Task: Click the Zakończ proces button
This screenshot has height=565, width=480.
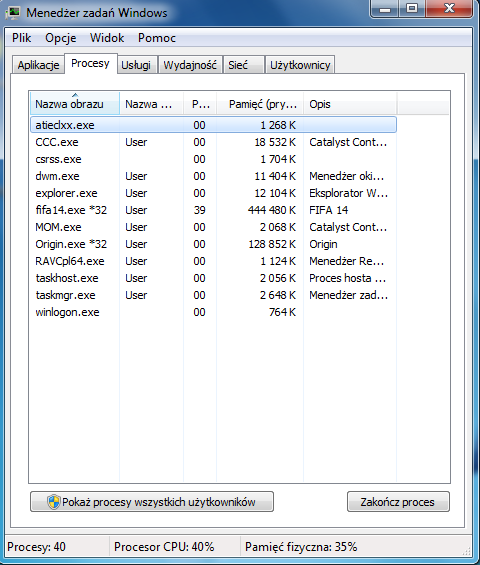Action: point(398,502)
